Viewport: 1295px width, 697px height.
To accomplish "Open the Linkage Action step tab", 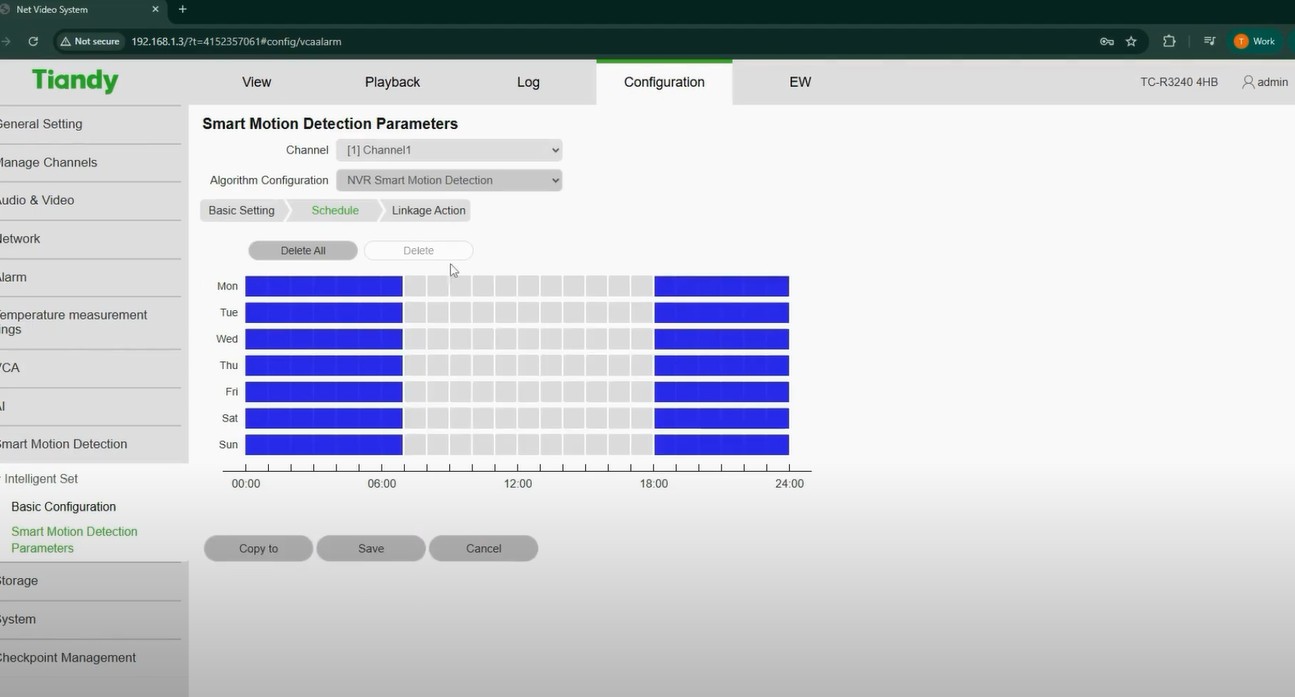I will (x=428, y=210).
